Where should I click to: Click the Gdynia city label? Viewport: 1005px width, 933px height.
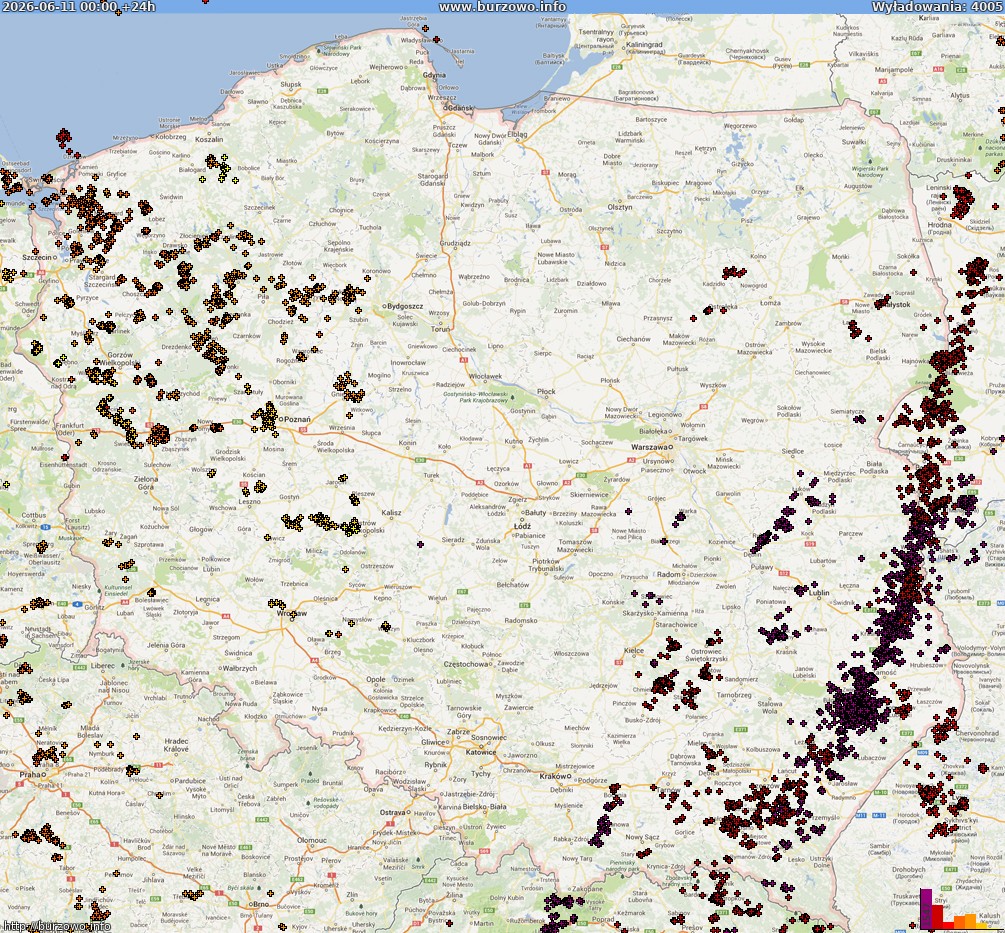[434, 75]
